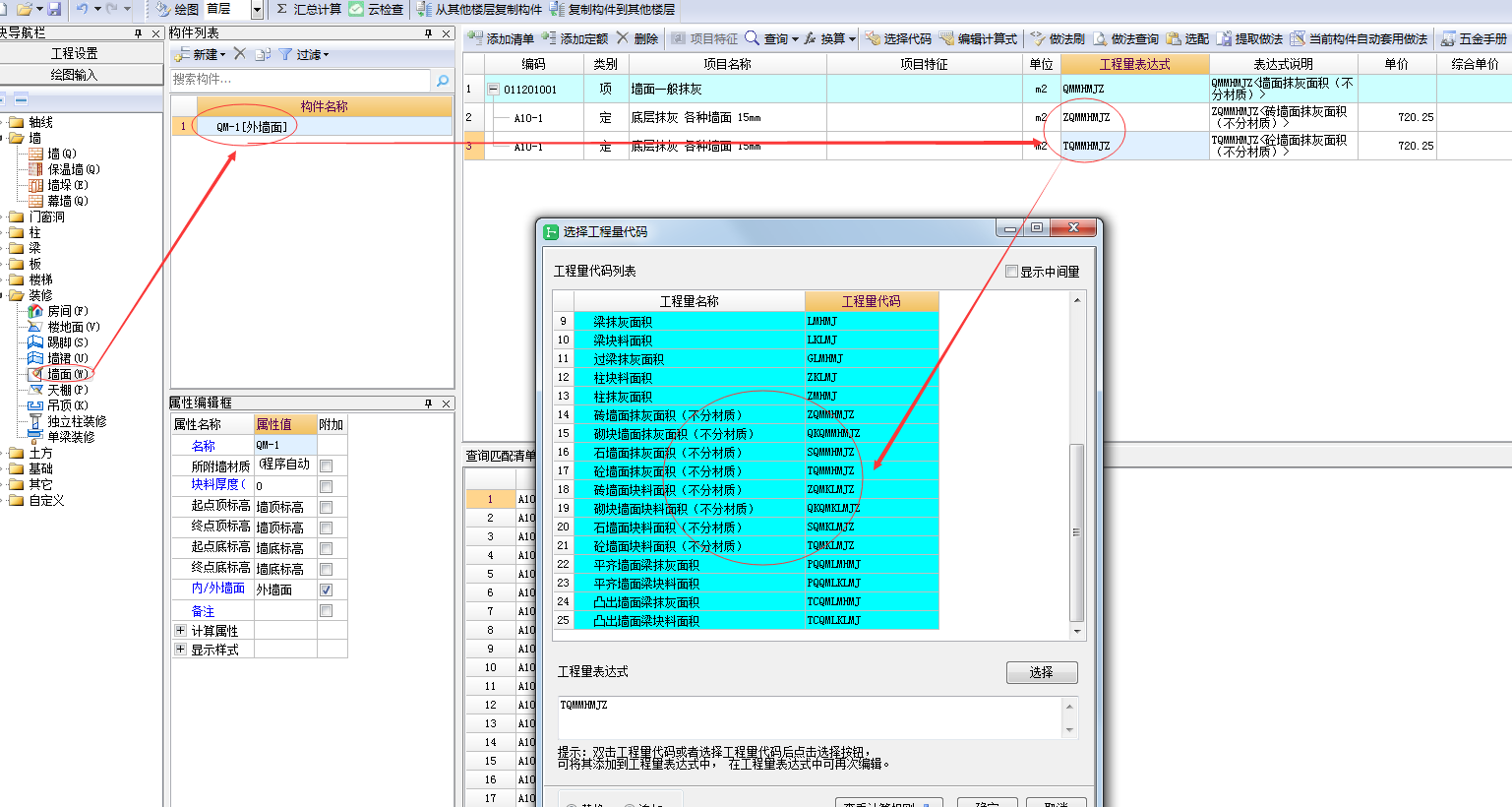The image size is (1512, 807).
Task: Expand the 计算属性 property group
Action: (x=180, y=630)
